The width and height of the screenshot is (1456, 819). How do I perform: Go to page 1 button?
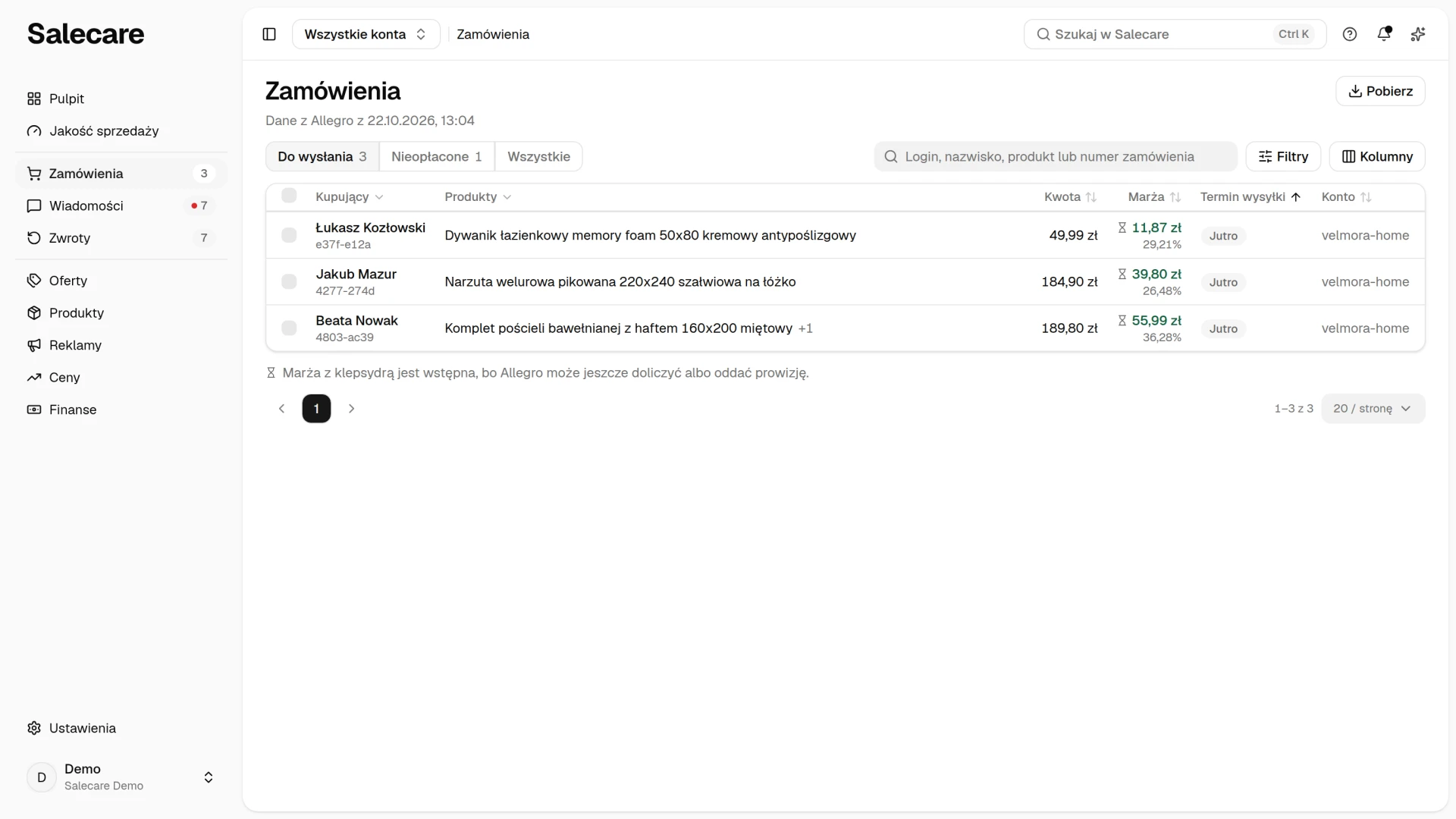point(316,409)
